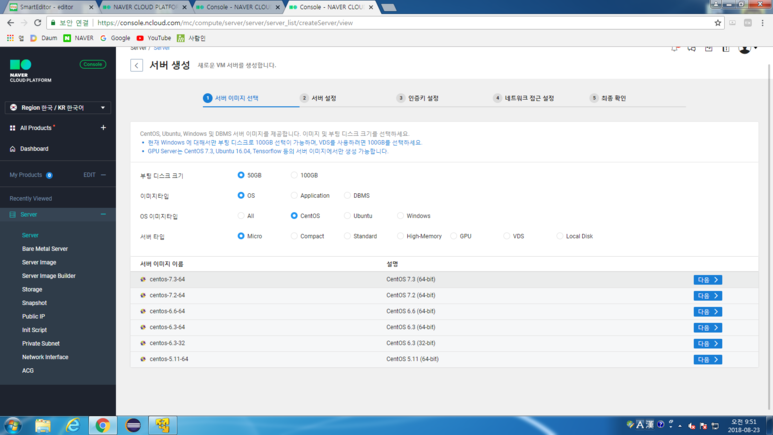Choose High-Memory server type
Screen dimensions: 773x435
click(x=400, y=236)
